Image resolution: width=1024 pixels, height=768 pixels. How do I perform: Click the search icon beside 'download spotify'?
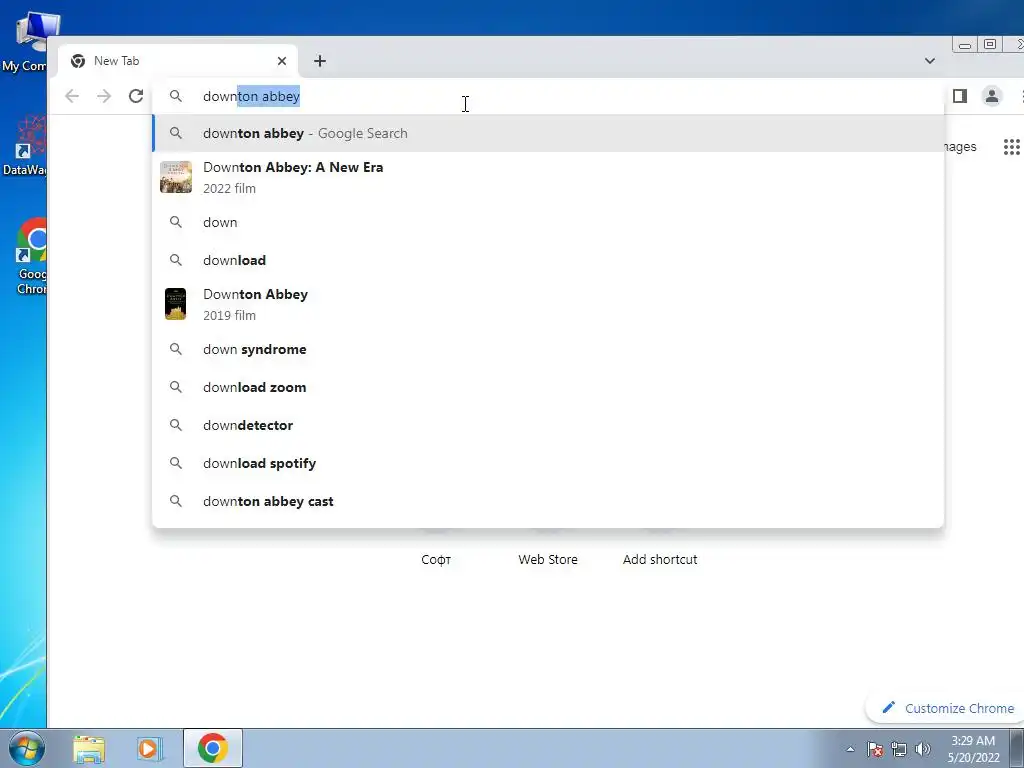[176, 462]
